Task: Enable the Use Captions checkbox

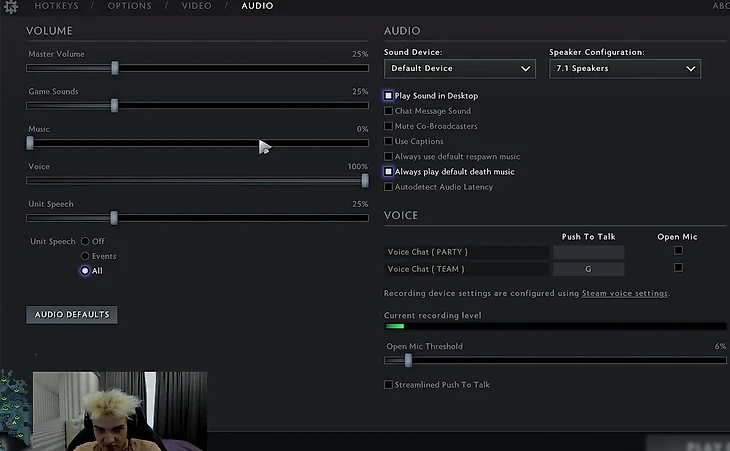Action: tap(389, 142)
